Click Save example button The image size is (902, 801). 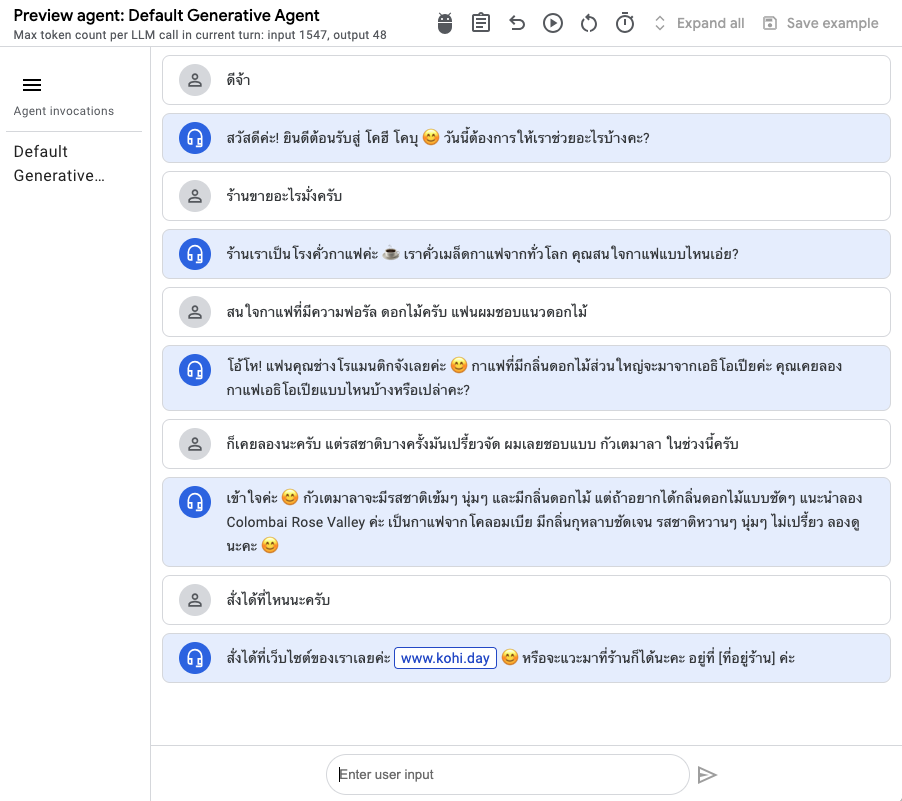click(x=820, y=24)
